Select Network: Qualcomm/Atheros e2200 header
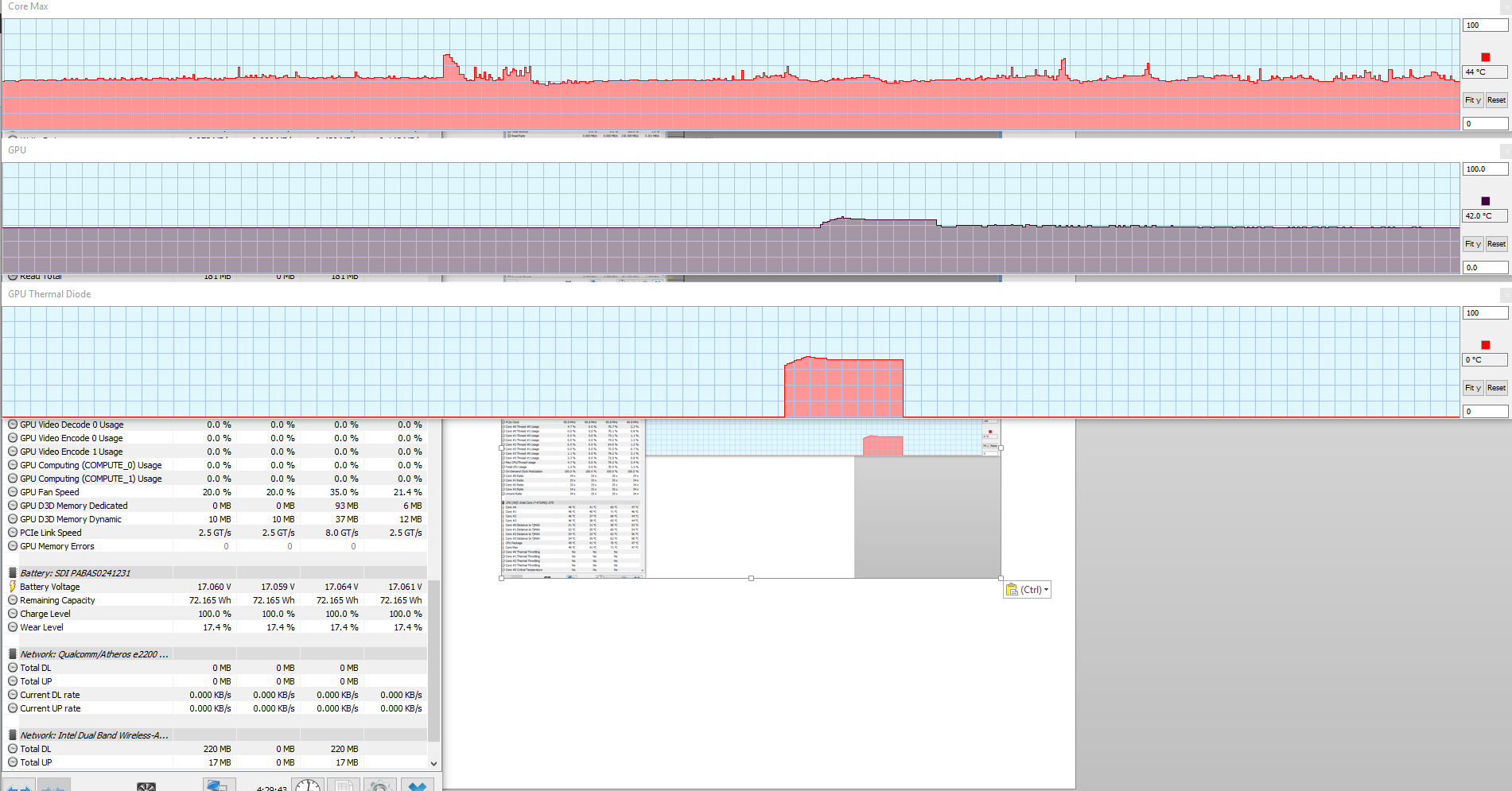 (94, 654)
